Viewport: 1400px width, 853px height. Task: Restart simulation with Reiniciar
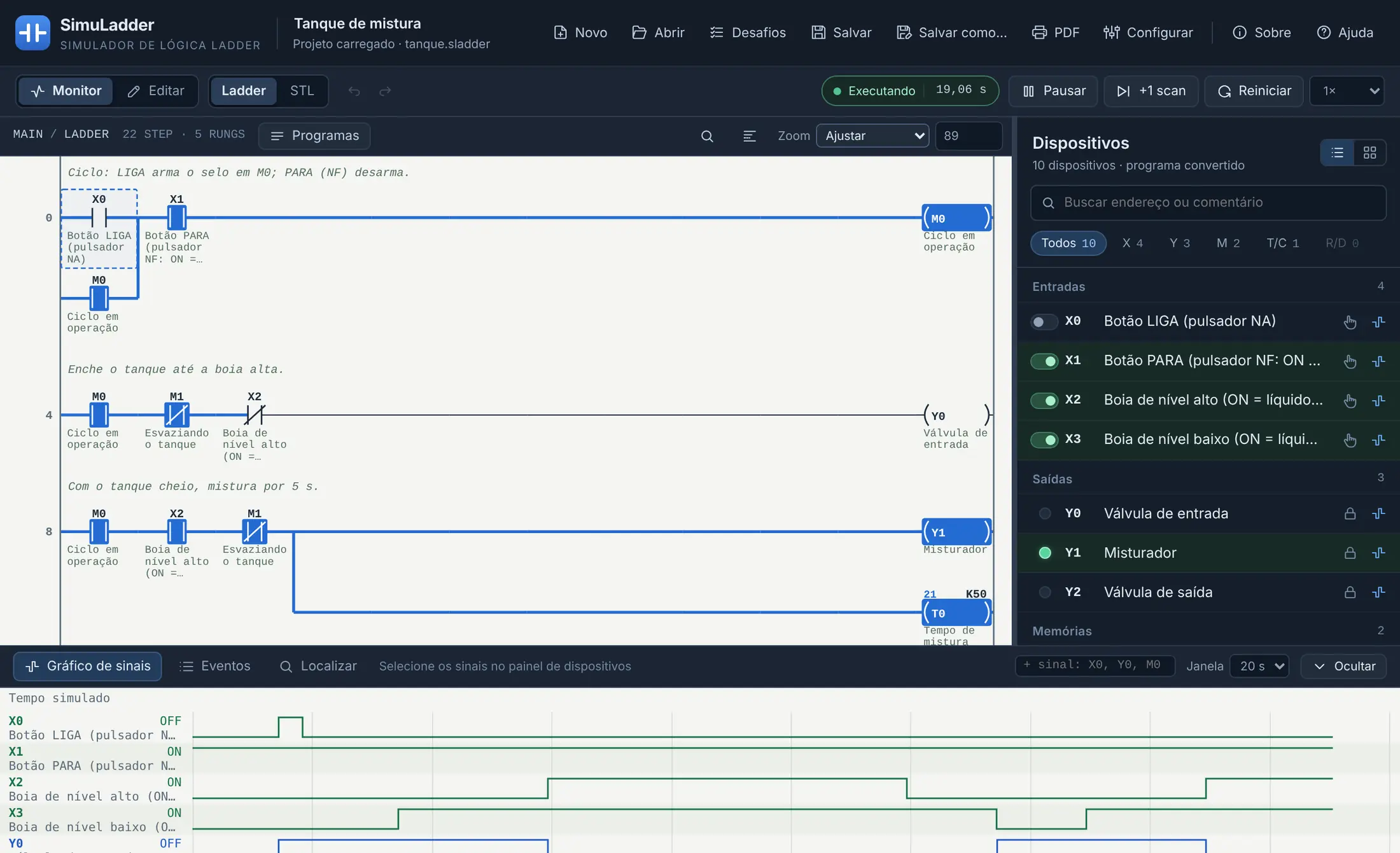[x=1254, y=91]
